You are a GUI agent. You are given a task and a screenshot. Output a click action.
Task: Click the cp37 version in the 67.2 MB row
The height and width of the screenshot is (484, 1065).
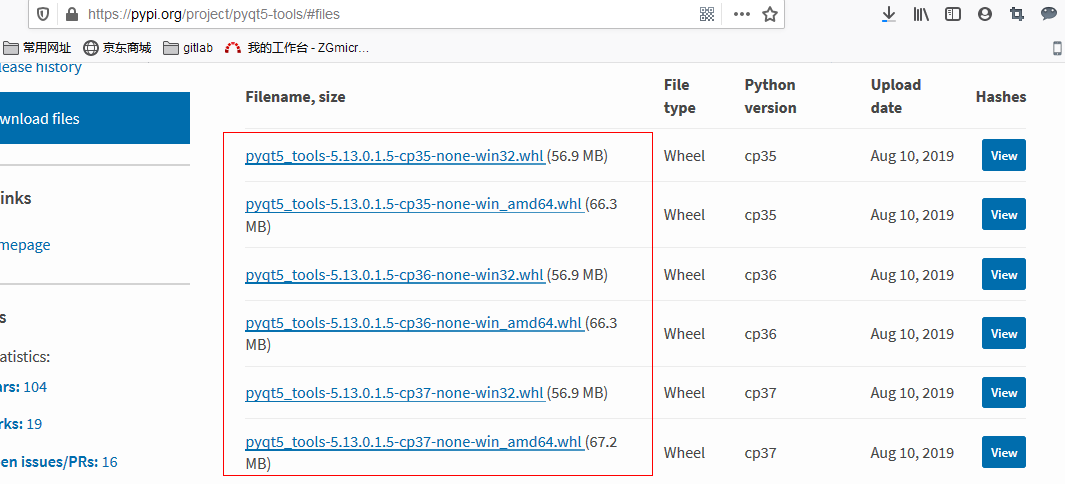pos(761,453)
